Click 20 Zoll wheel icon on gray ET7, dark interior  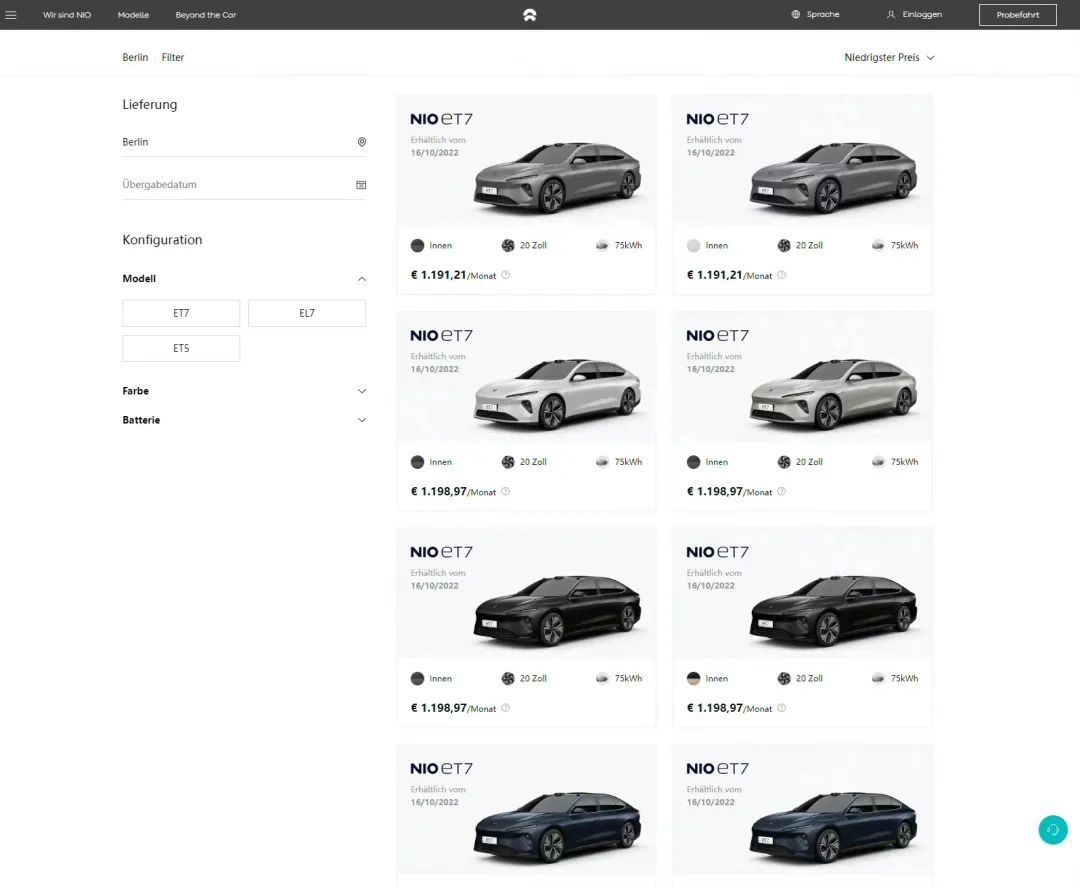pyautogui.click(x=508, y=246)
